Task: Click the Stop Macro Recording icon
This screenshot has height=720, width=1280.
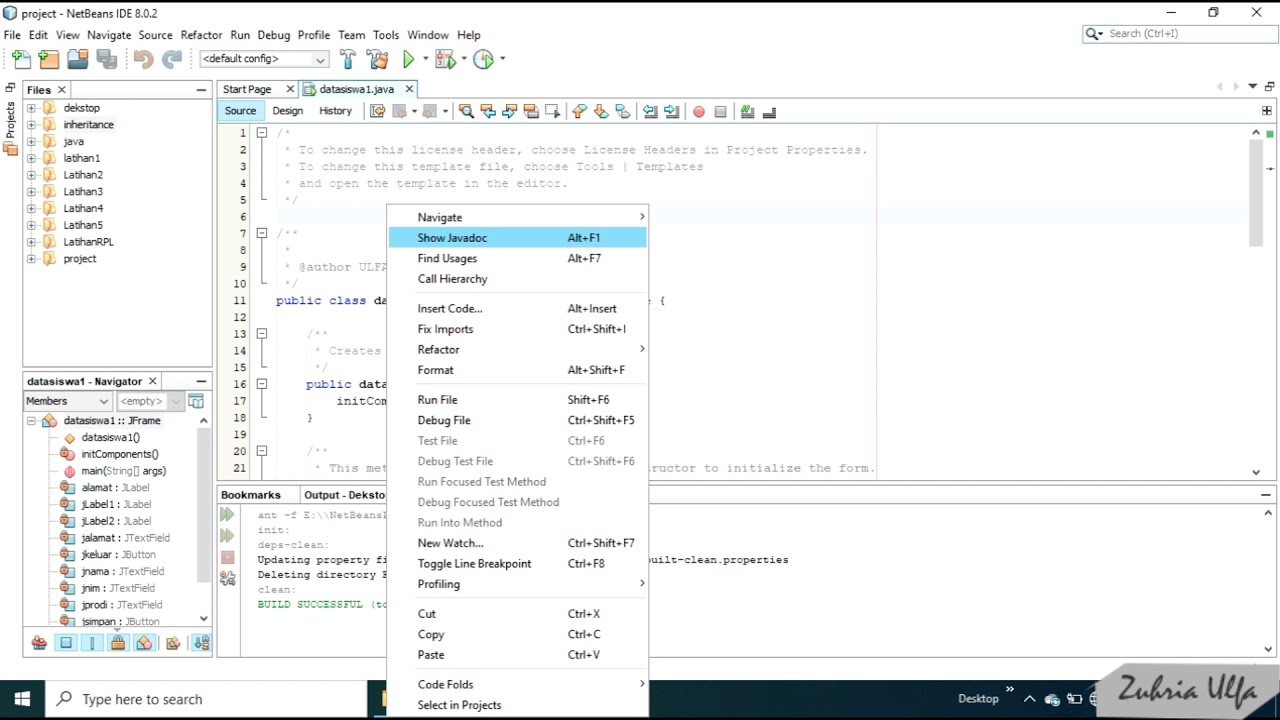Action: click(720, 111)
